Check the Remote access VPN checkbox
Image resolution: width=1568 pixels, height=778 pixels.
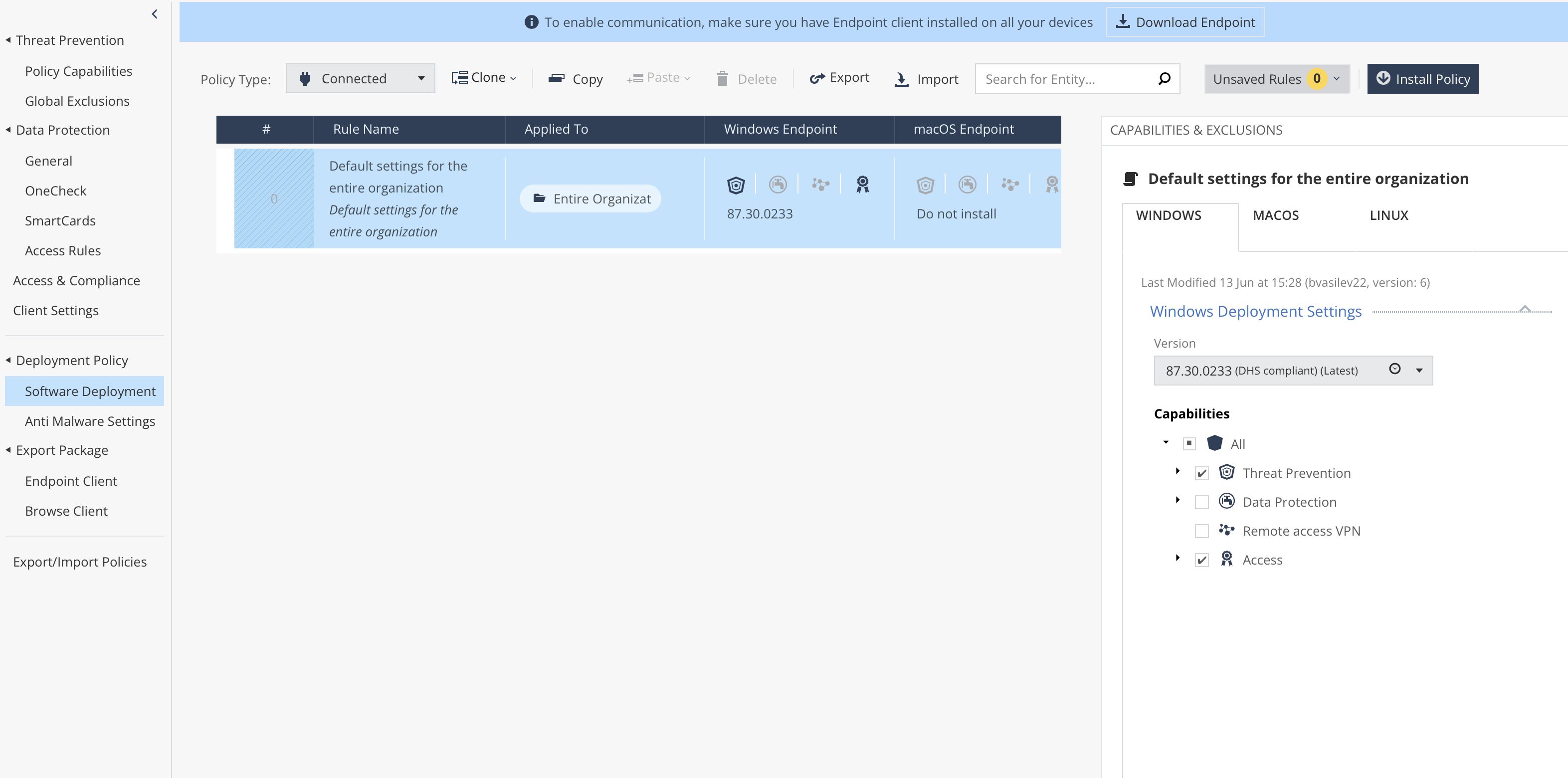pos(1201,531)
